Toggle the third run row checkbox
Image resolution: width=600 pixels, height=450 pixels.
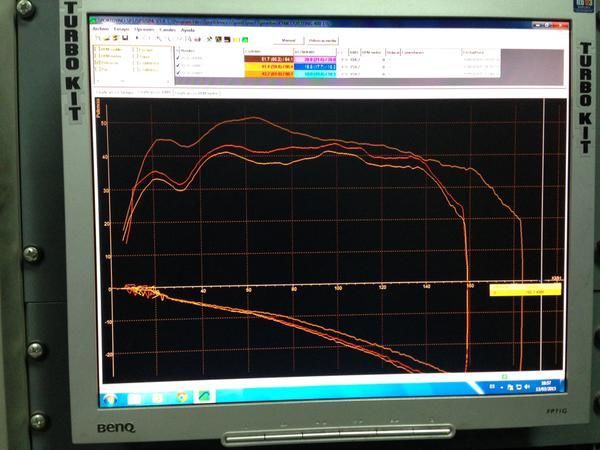[178, 73]
